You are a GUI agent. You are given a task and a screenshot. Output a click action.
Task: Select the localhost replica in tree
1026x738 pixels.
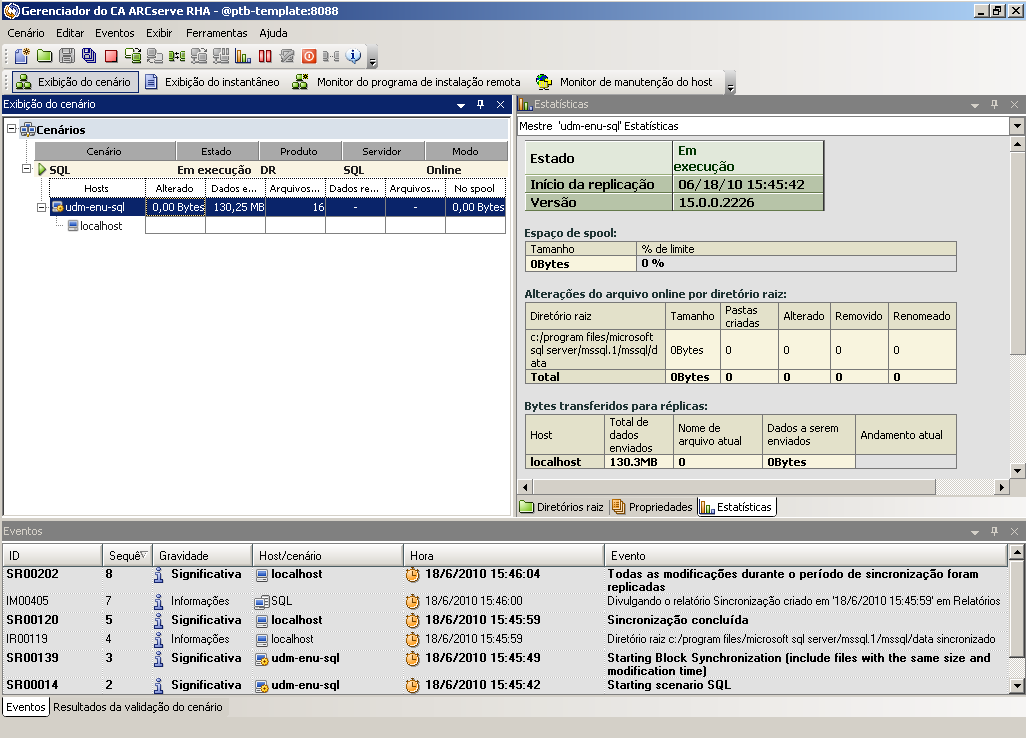point(100,226)
